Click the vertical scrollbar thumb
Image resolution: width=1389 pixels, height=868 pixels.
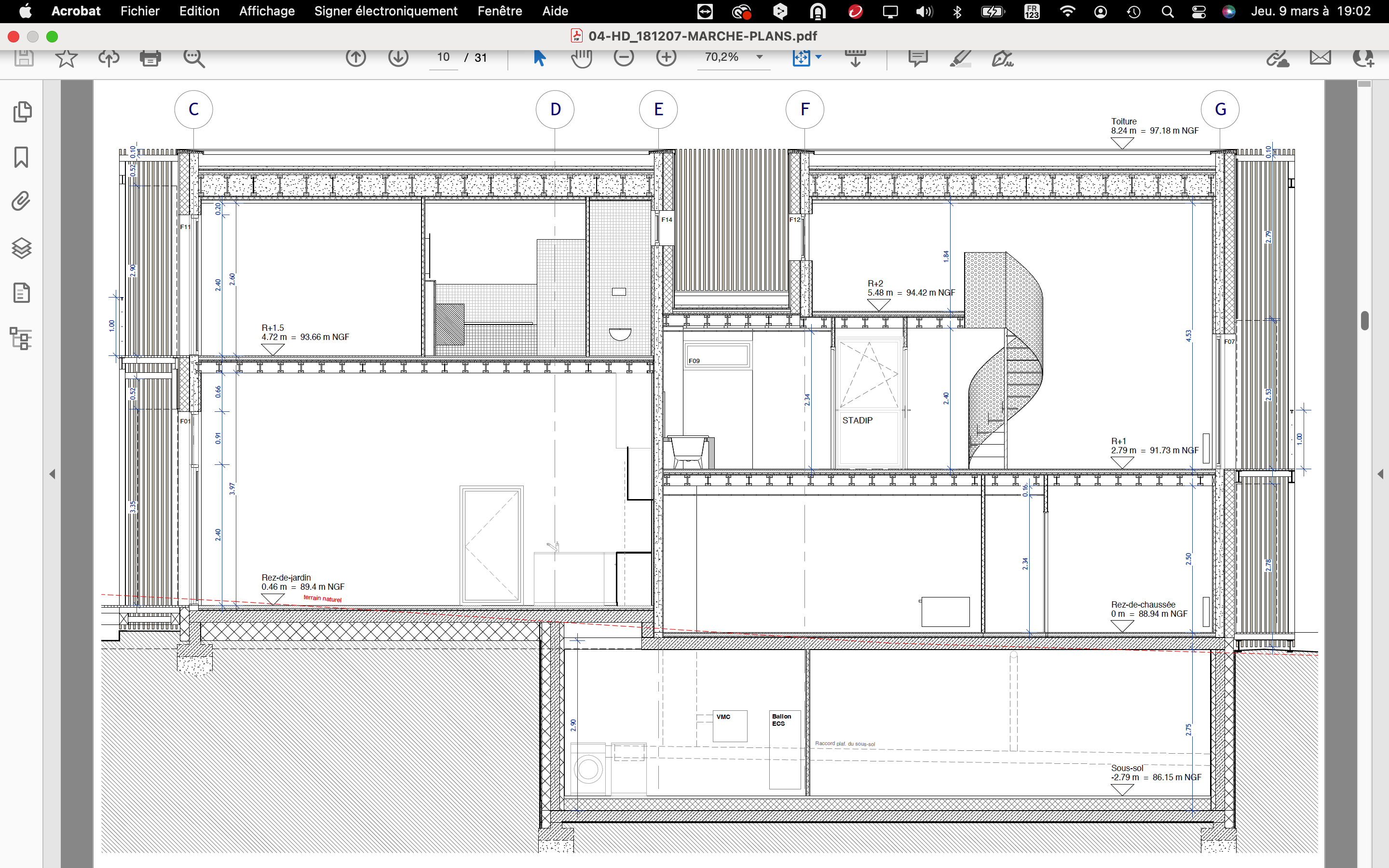(x=1365, y=320)
